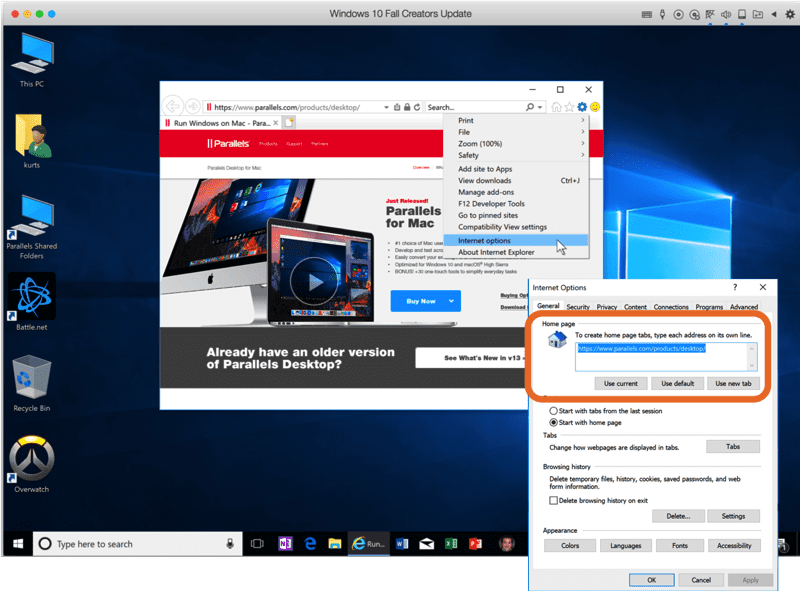Open Mail from the taskbar
This screenshot has height=591, width=800.
[427, 544]
